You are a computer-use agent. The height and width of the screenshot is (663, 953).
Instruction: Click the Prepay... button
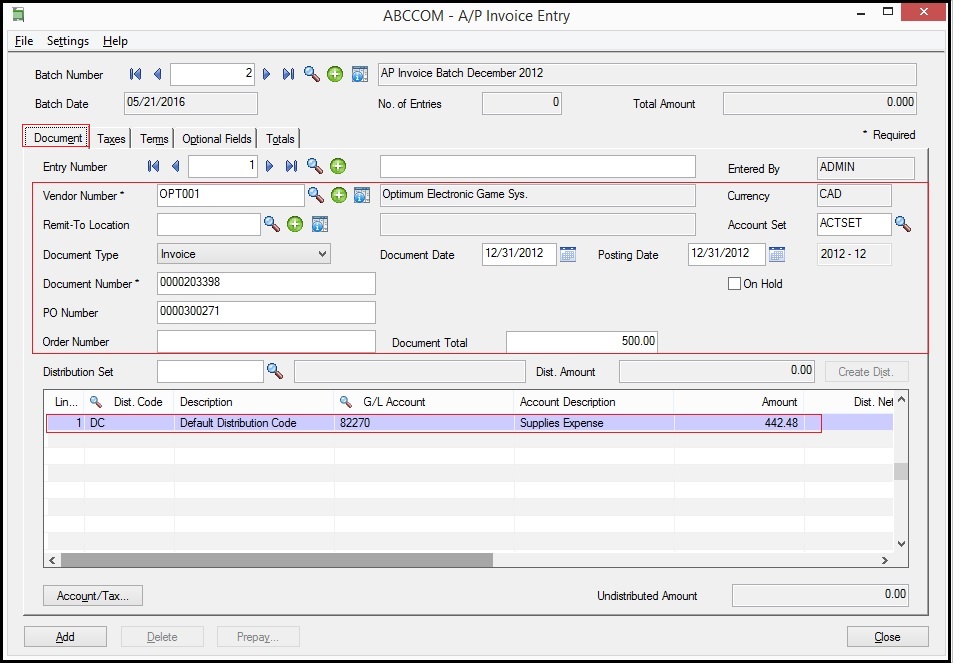[258, 636]
